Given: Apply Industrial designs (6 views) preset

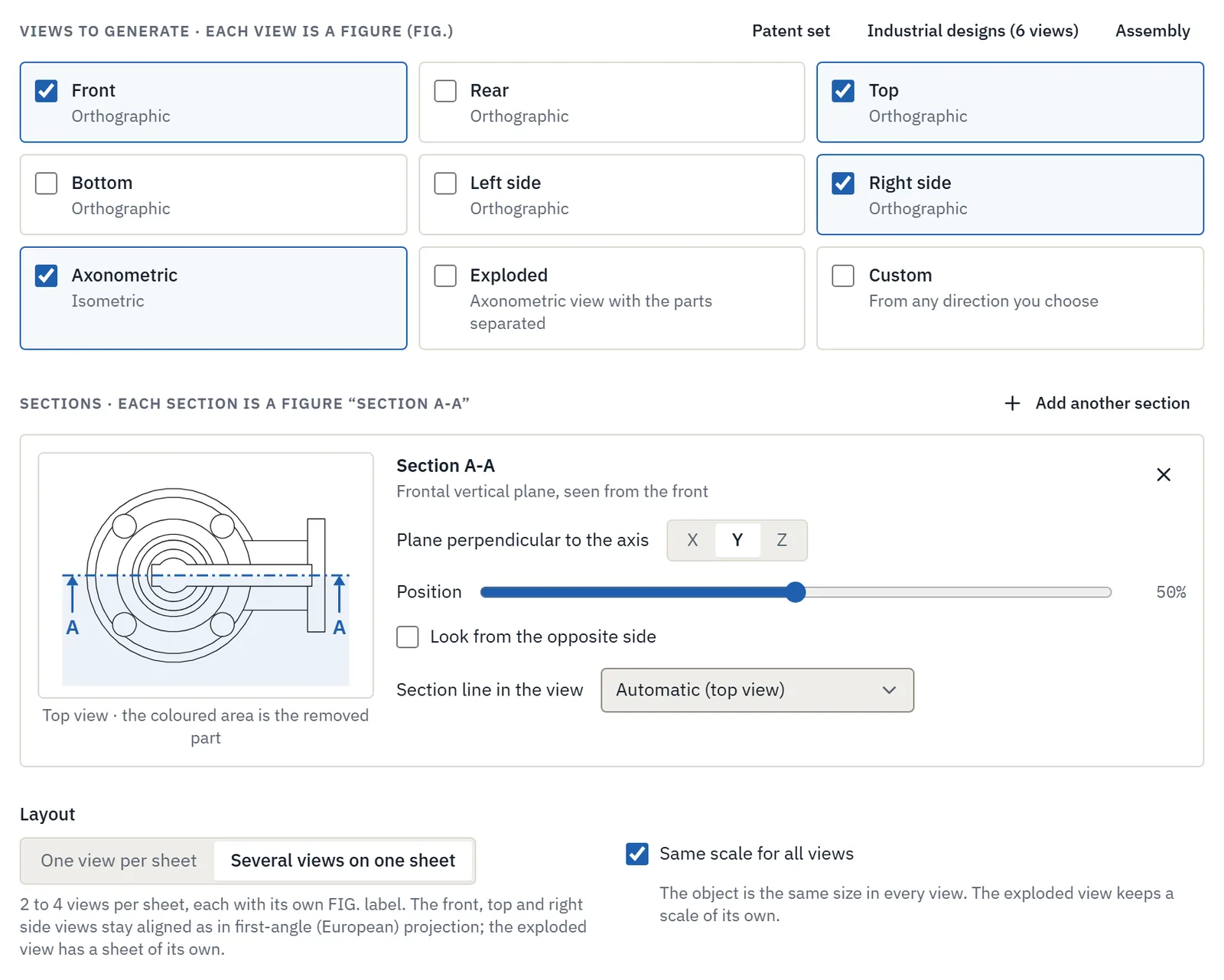Looking at the screenshot, I should tap(972, 31).
